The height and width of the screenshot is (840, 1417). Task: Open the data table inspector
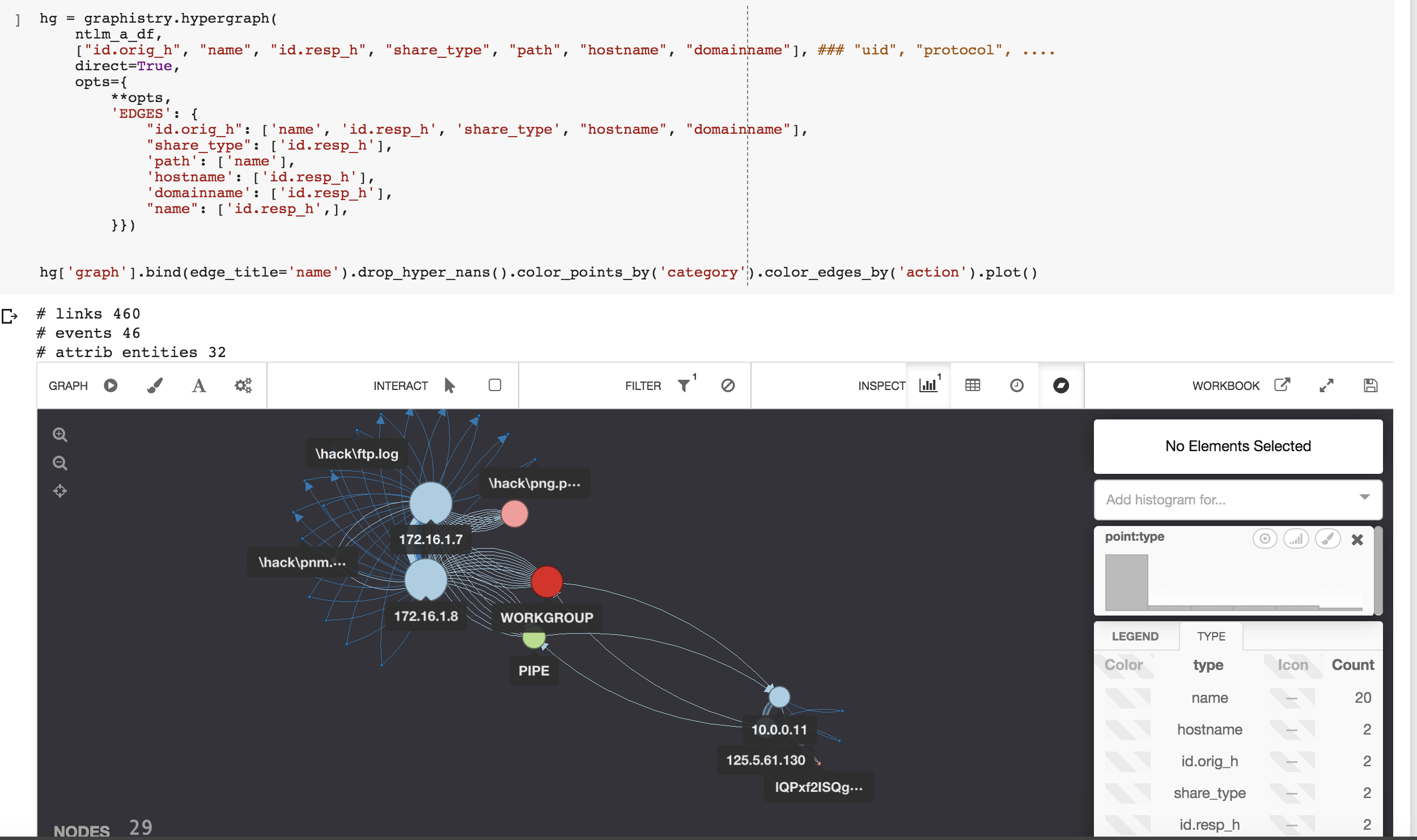973,385
